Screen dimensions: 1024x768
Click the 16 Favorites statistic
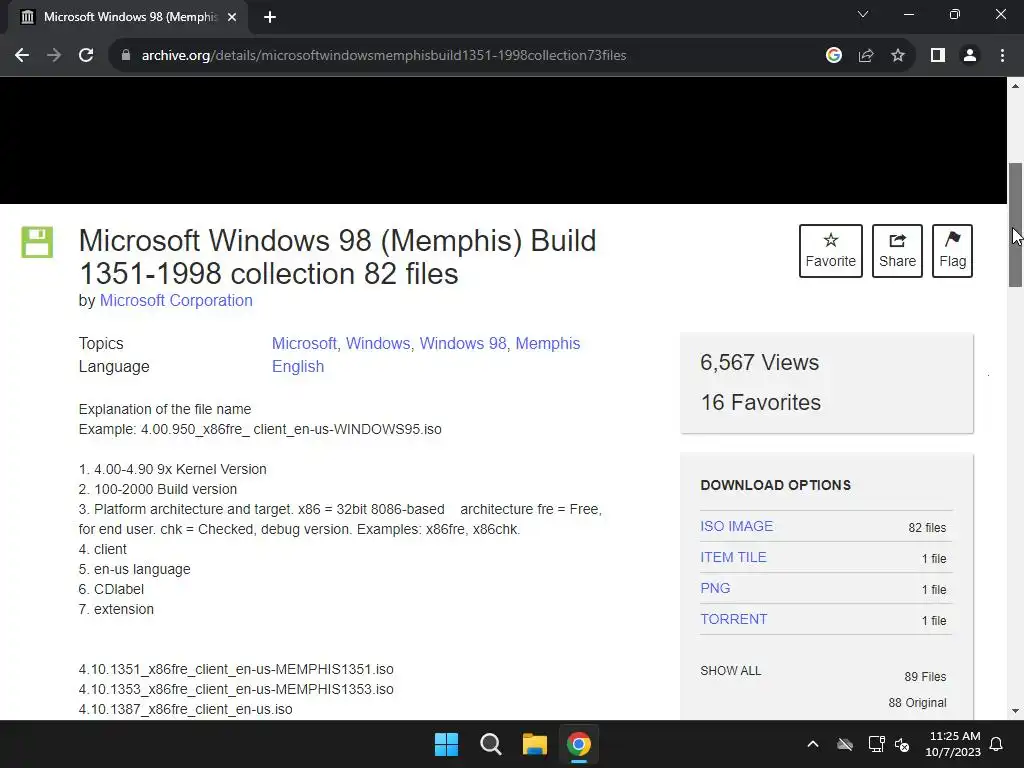tap(761, 402)
